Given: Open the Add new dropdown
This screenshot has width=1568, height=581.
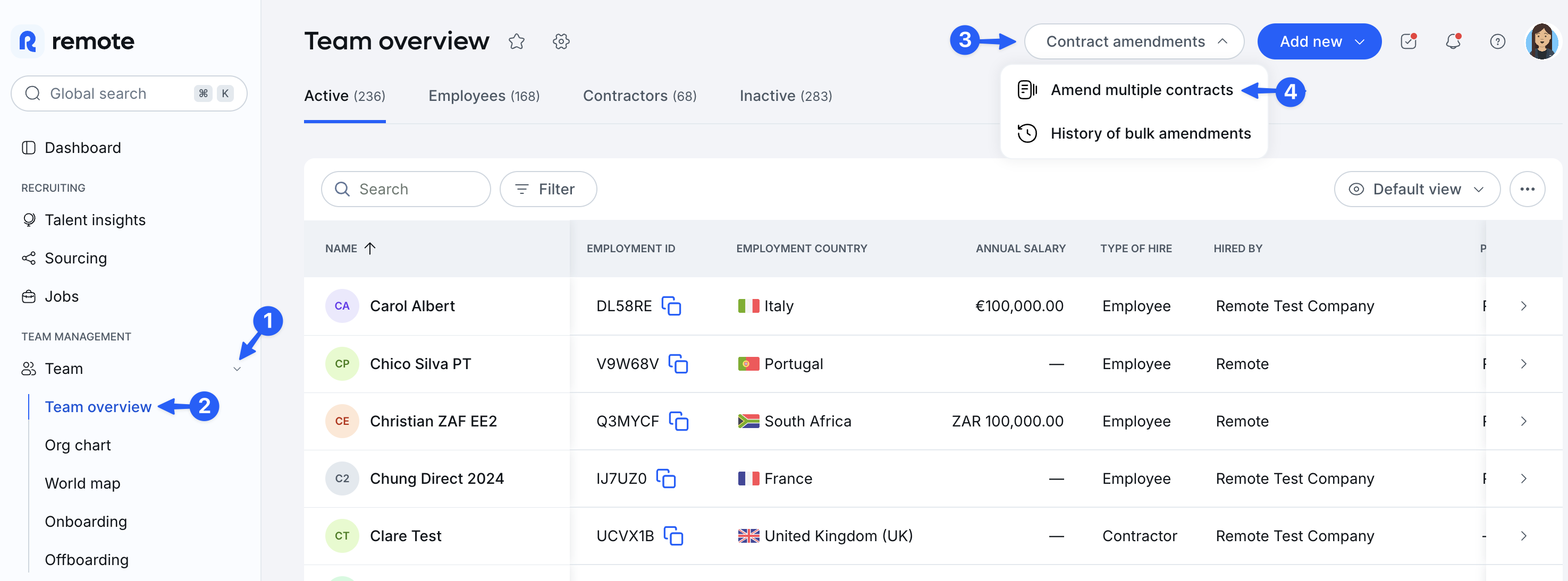Looking at the screenshot, I should [1319, 41].
